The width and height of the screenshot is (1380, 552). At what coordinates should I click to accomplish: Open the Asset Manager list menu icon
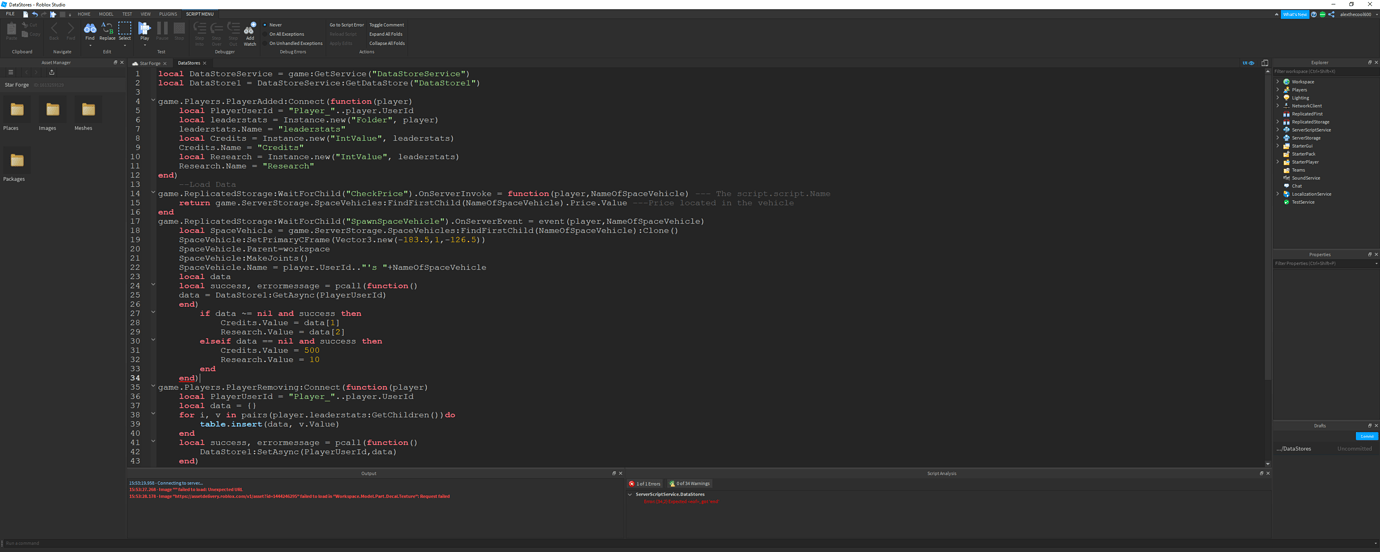(x=11, y=72)
